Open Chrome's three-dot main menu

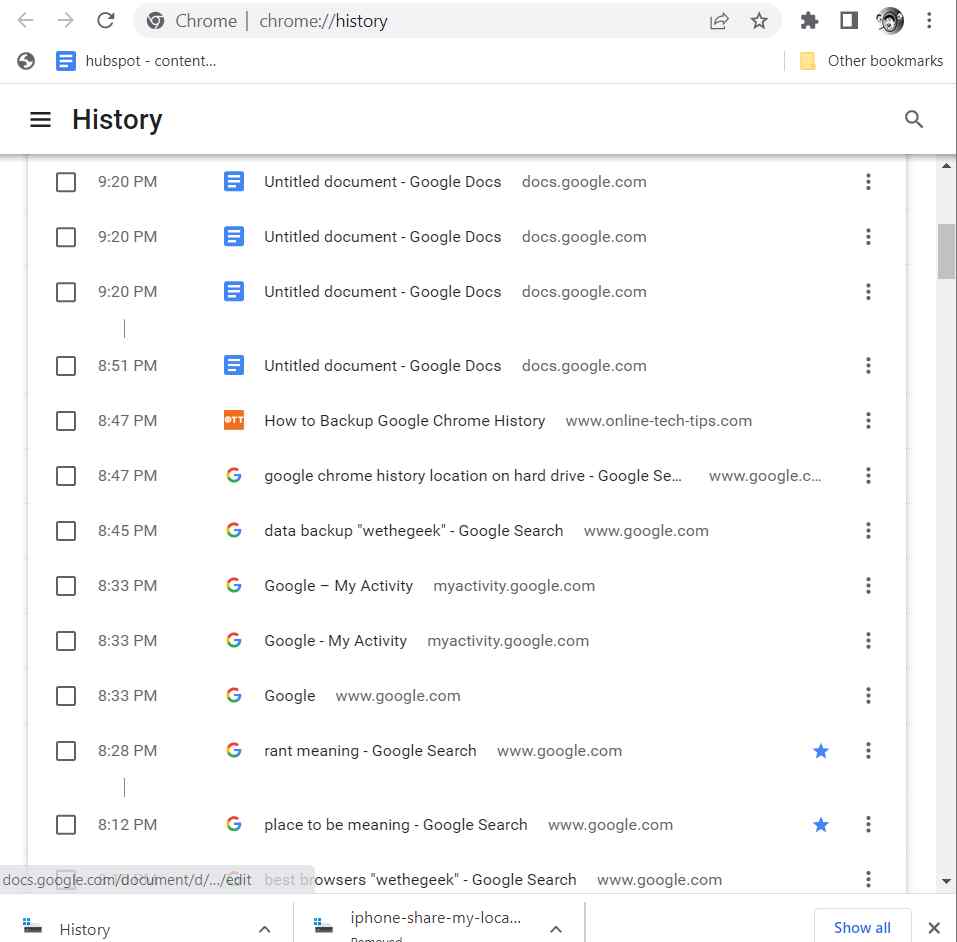point(929,21)
